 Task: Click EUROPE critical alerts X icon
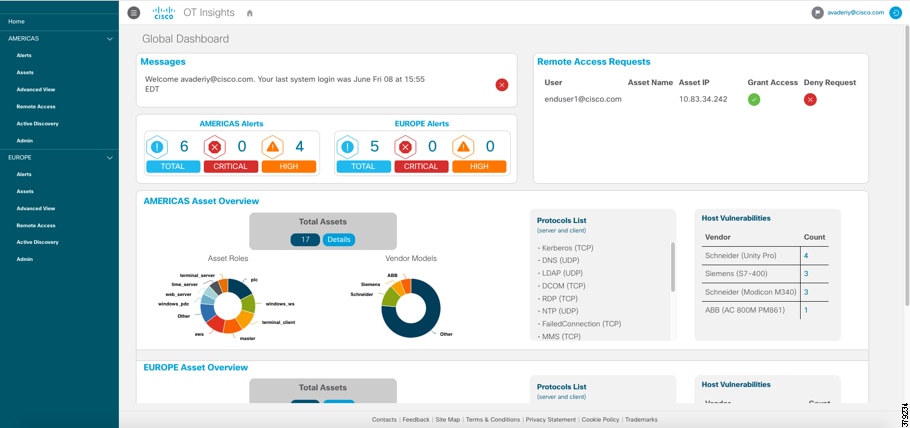pos(405,147)
